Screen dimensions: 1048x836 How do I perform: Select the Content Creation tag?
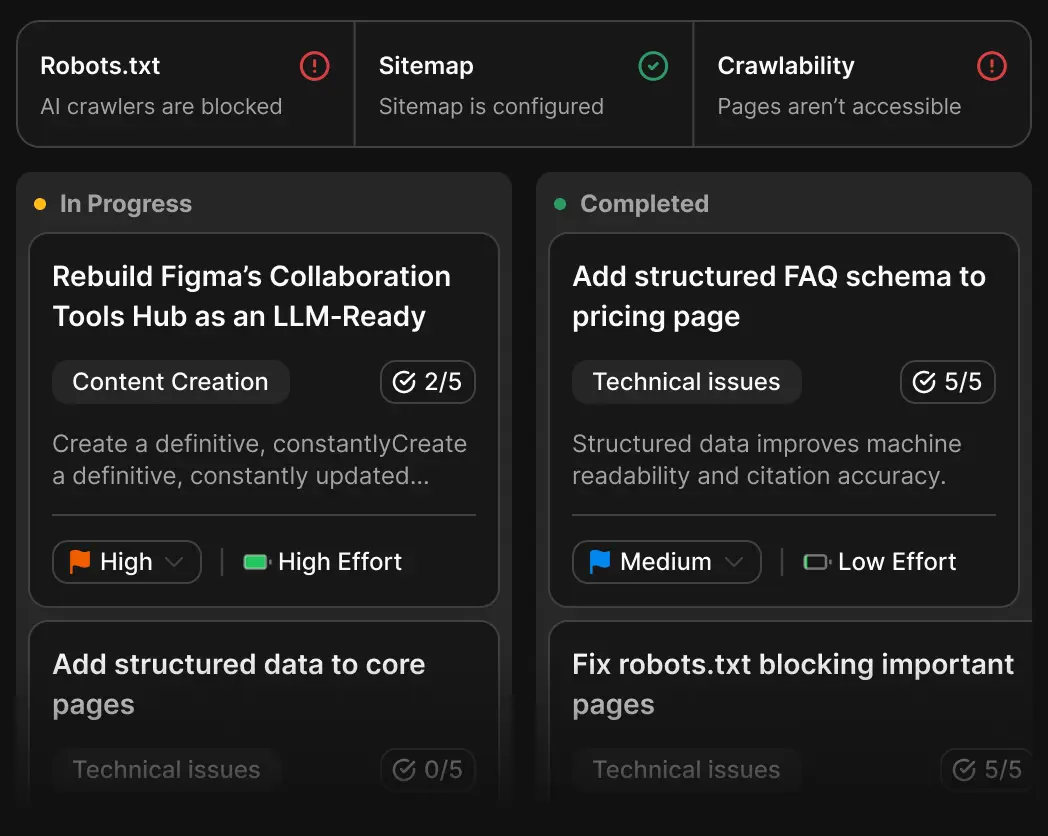coord(170,382)
